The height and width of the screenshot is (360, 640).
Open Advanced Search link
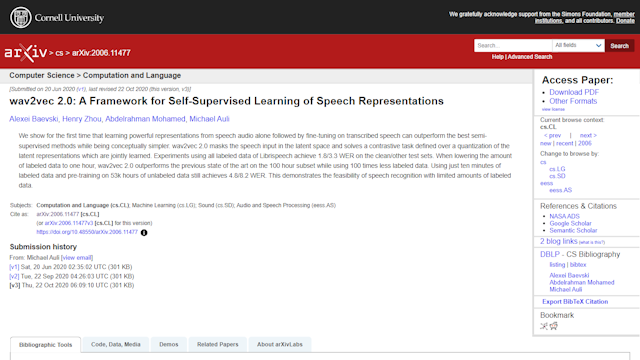(530, 57)
